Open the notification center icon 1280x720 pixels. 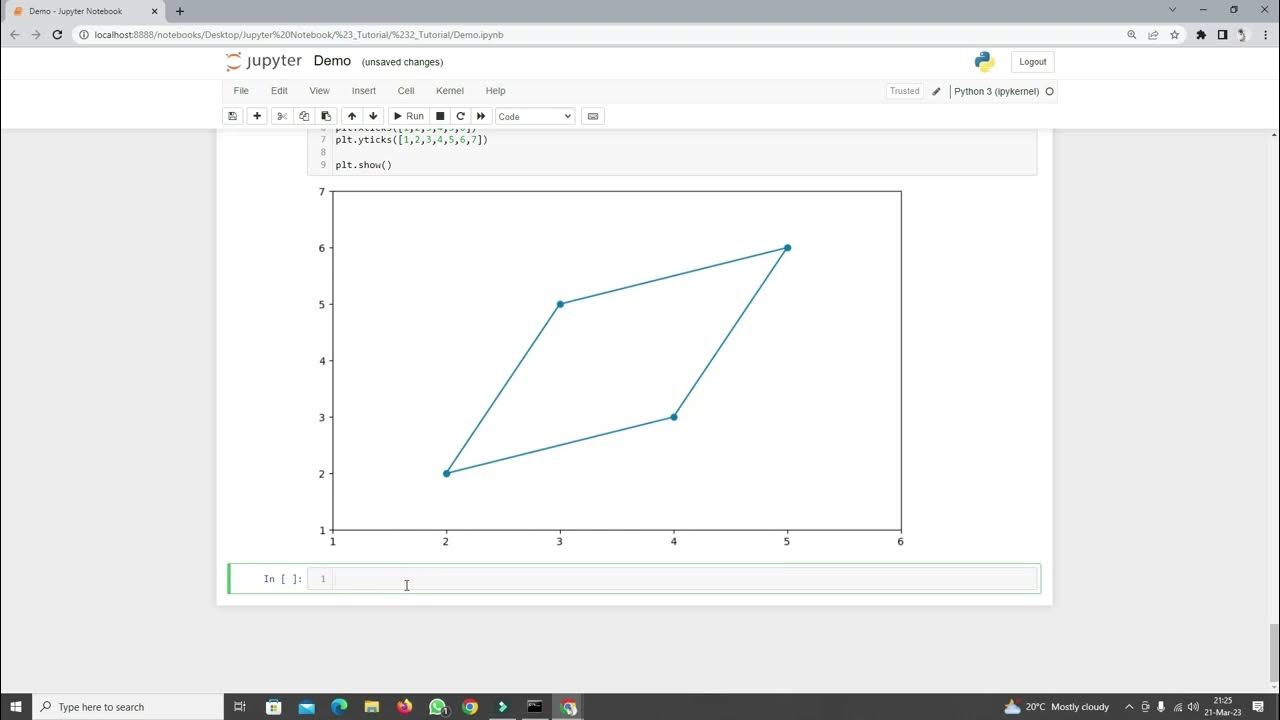[x=1258, y=707]
